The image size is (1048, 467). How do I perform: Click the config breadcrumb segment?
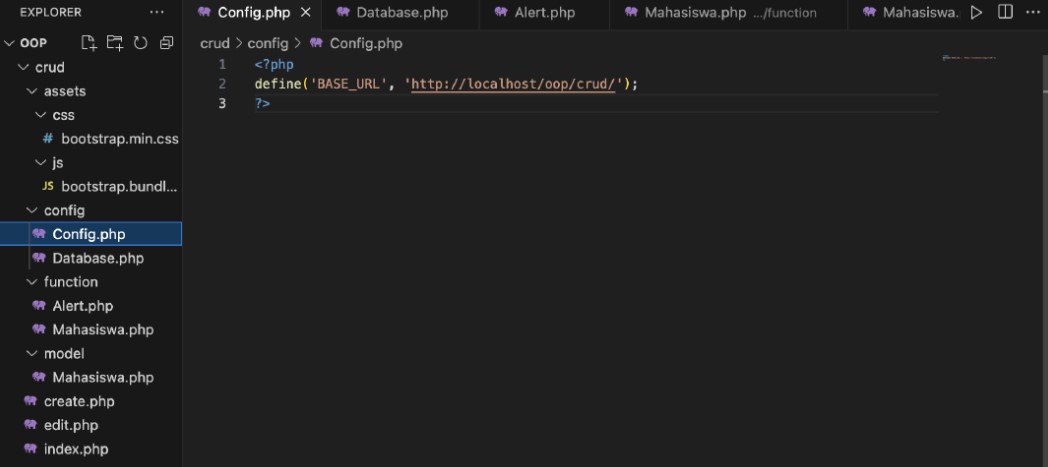point(268,43)
